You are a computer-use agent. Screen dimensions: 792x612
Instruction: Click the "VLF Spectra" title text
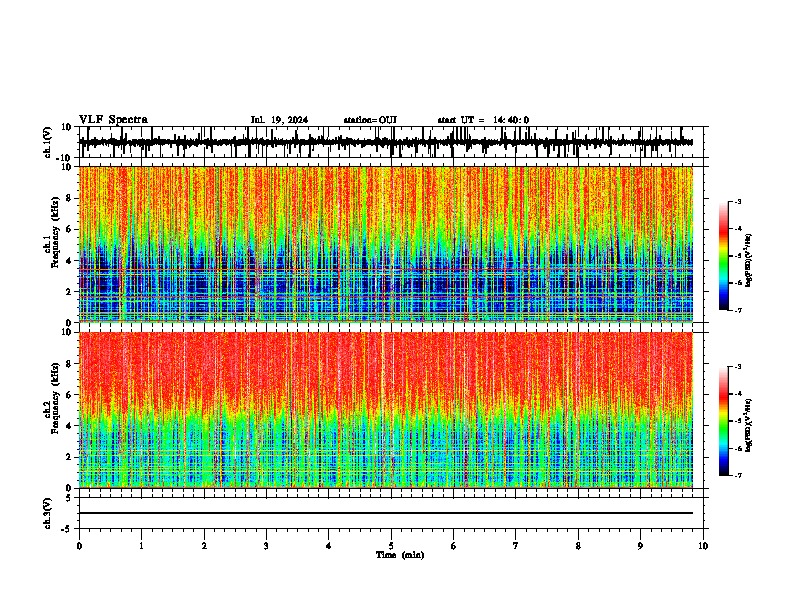113,120
